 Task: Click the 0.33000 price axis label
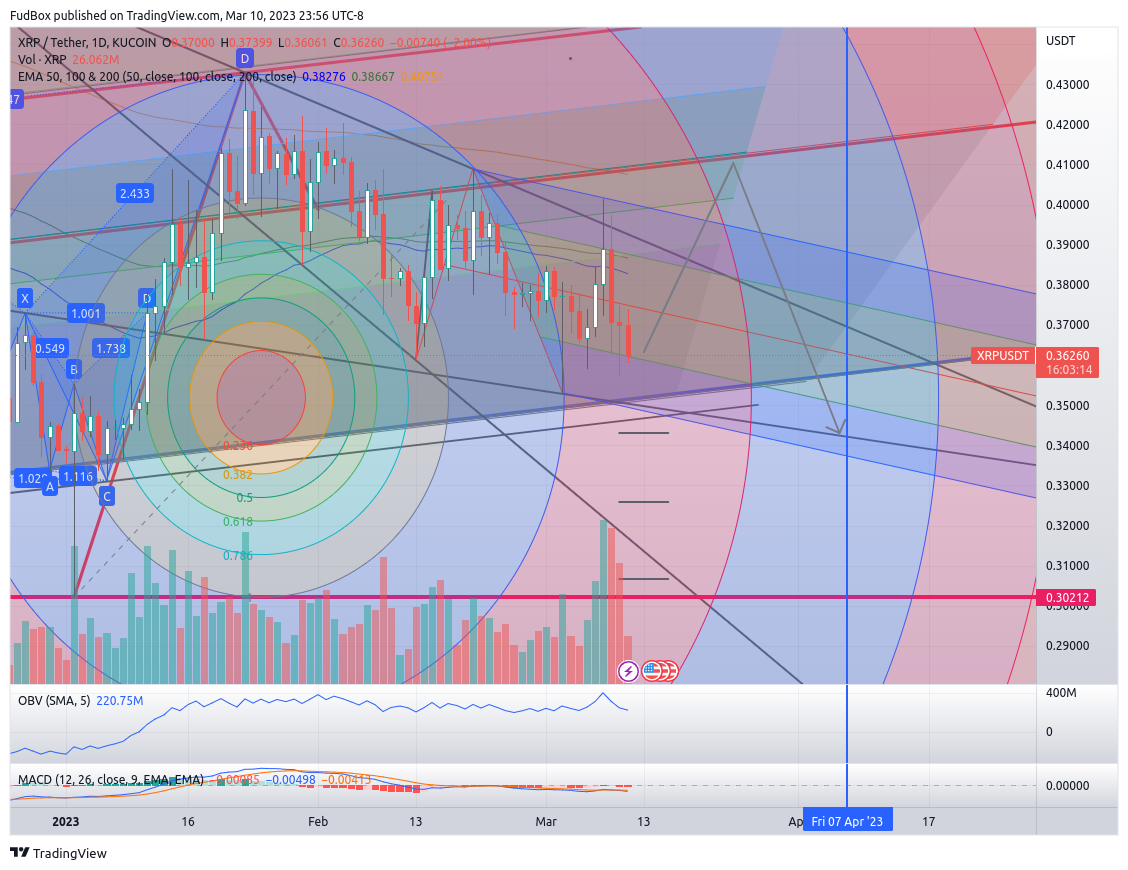click(x=1068, y=485)
